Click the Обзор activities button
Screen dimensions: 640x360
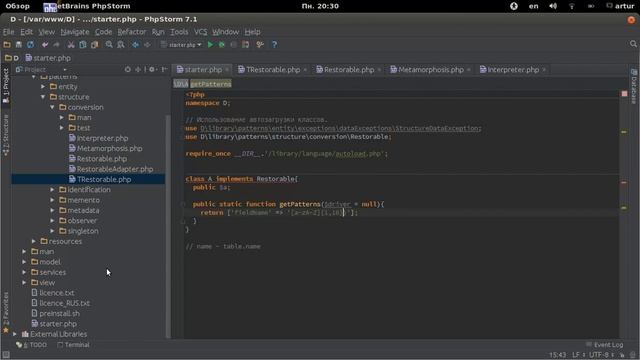click(x=18, y=6)
